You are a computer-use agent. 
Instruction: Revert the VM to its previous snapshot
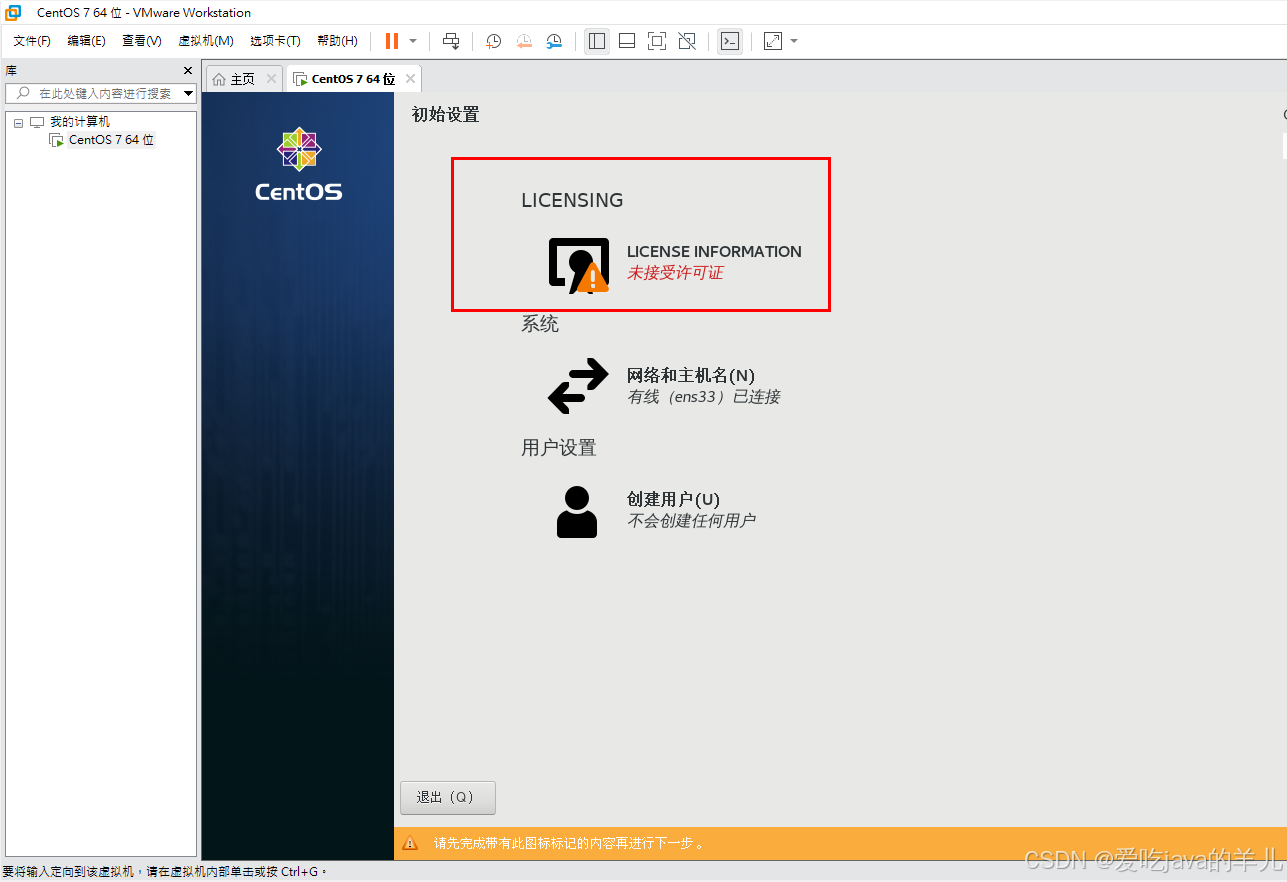[x=524, y=41]
